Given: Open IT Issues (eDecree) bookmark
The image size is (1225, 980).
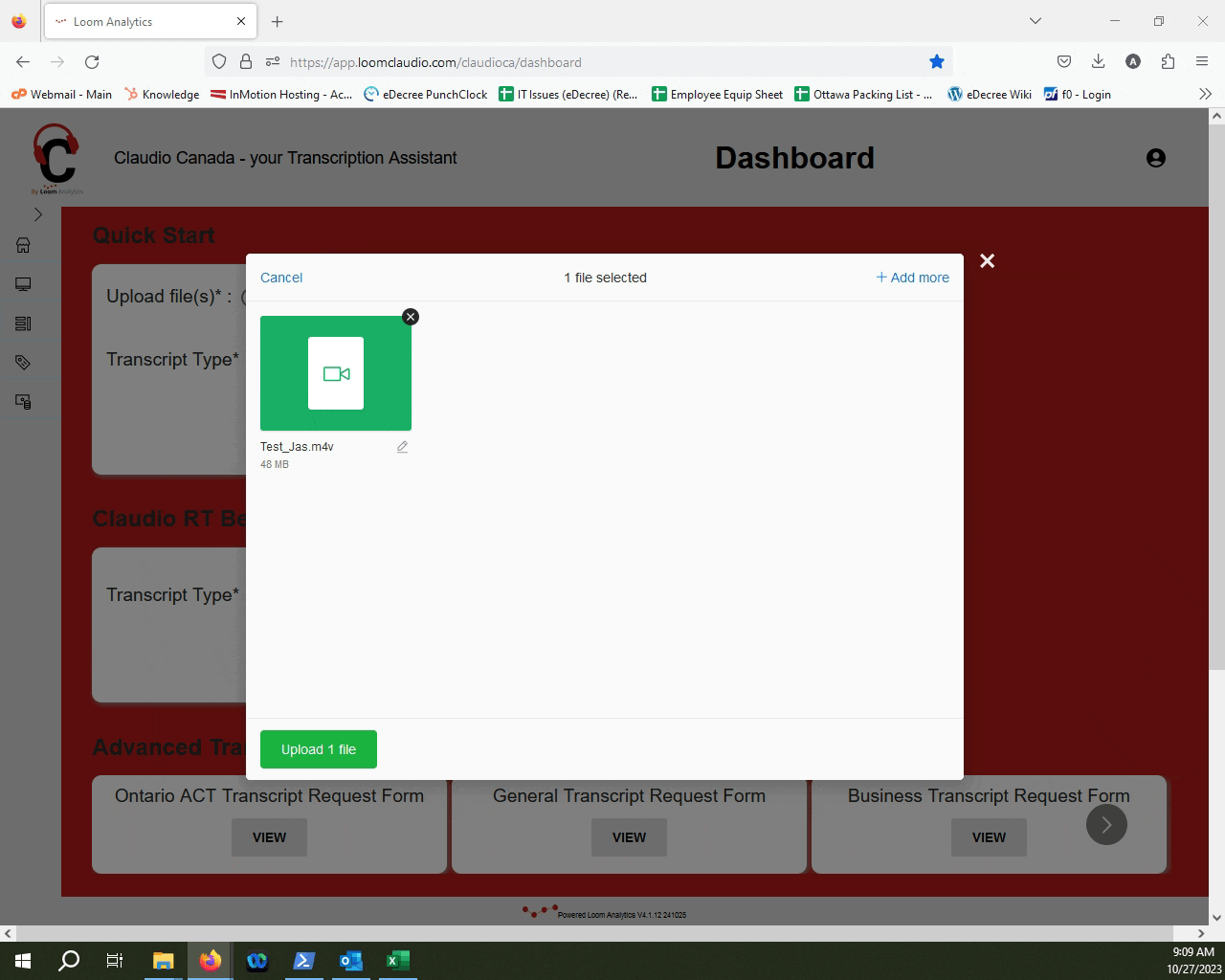Looking at the screenshot, I should (568, 94).
